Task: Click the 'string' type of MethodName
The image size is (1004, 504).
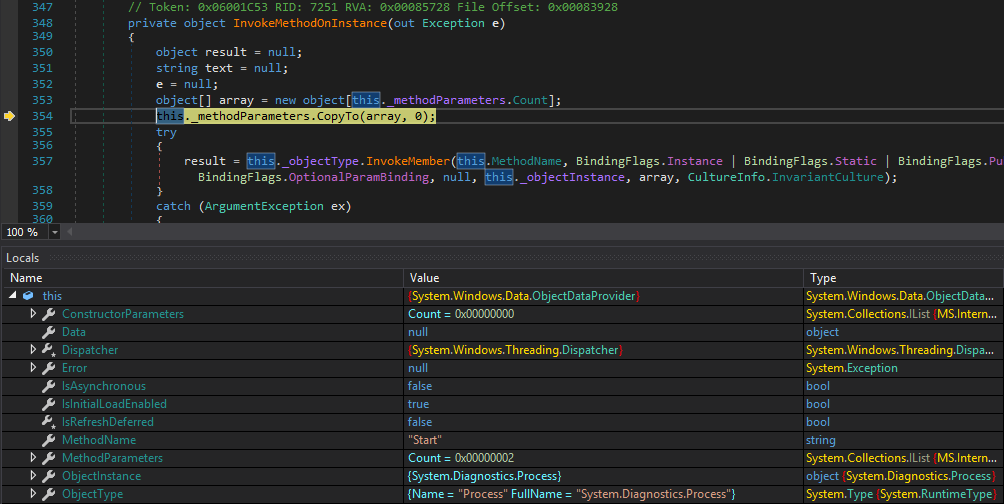Action: 820,440
